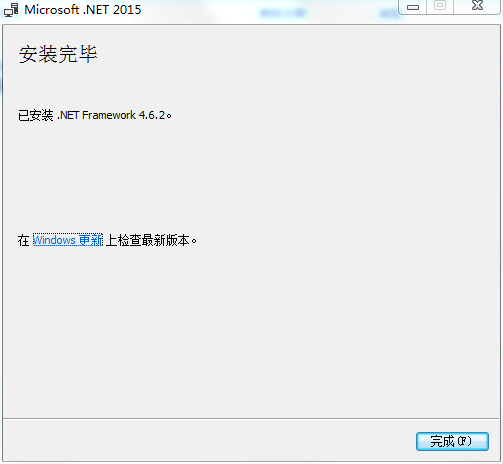
Task: Click the text 上检查最新版本。
Action: [x=151, y=240]
